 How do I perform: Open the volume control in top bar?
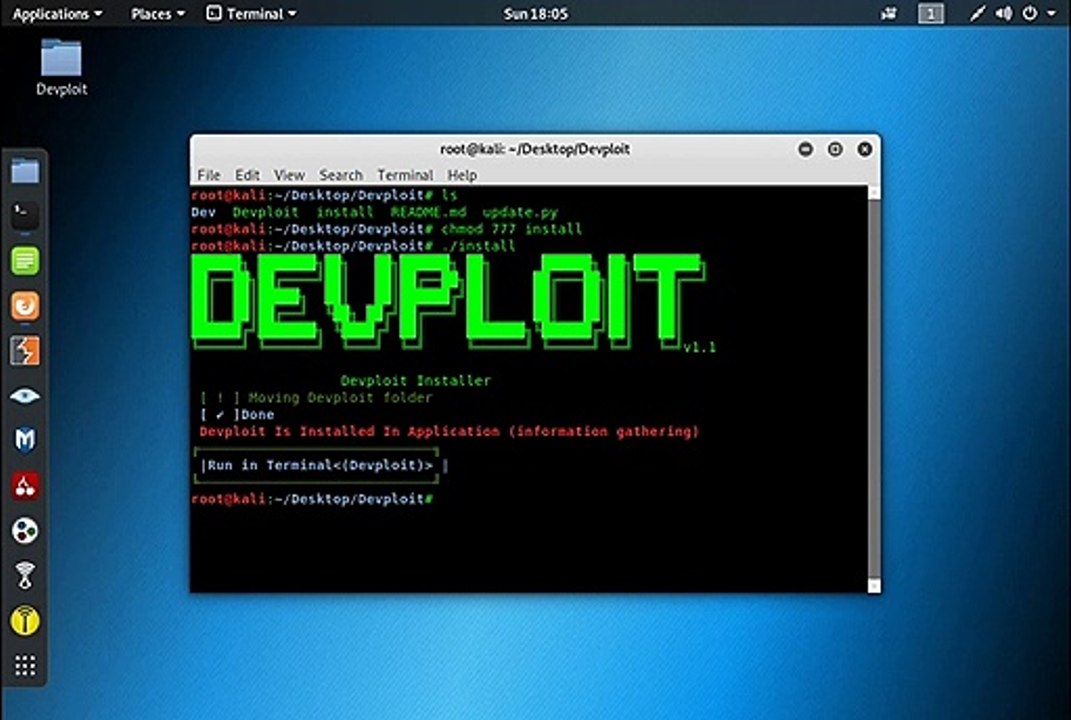[x=1003, y=14]
